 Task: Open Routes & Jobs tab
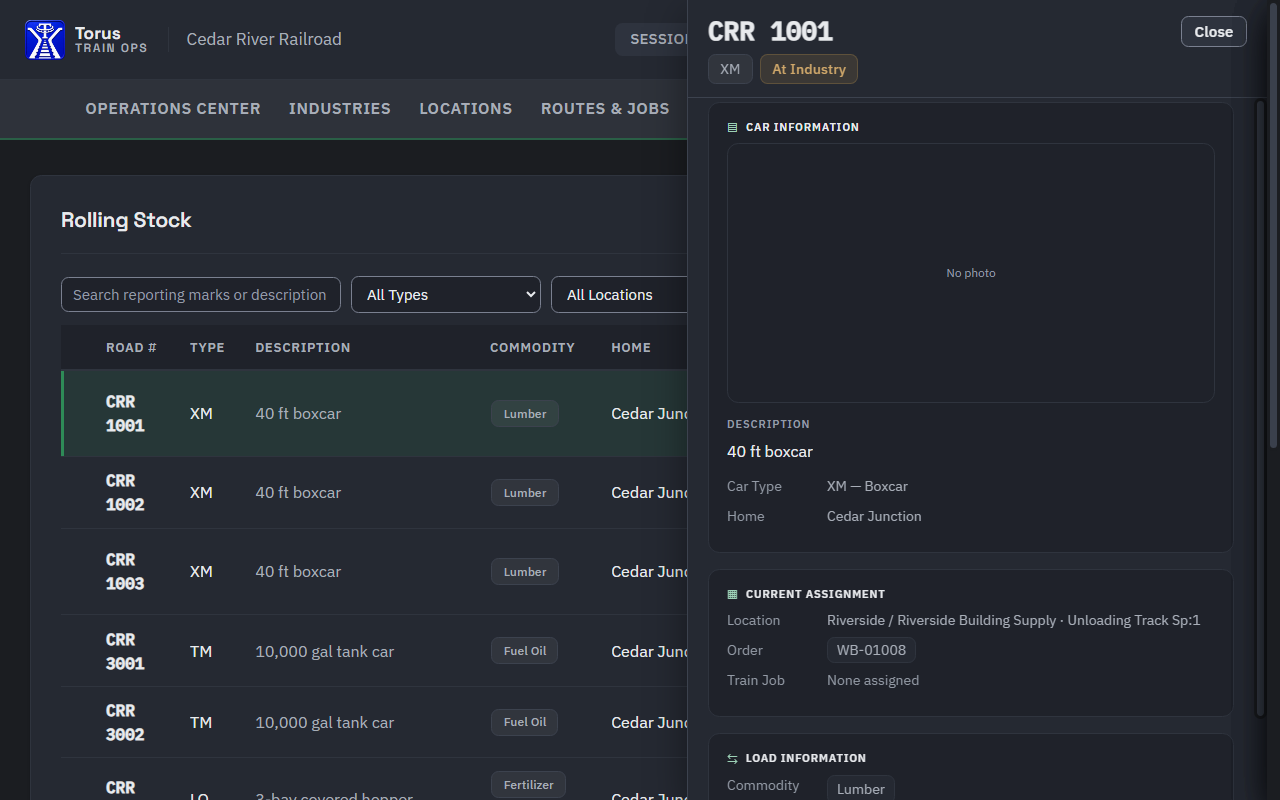(x=605, y=108)
